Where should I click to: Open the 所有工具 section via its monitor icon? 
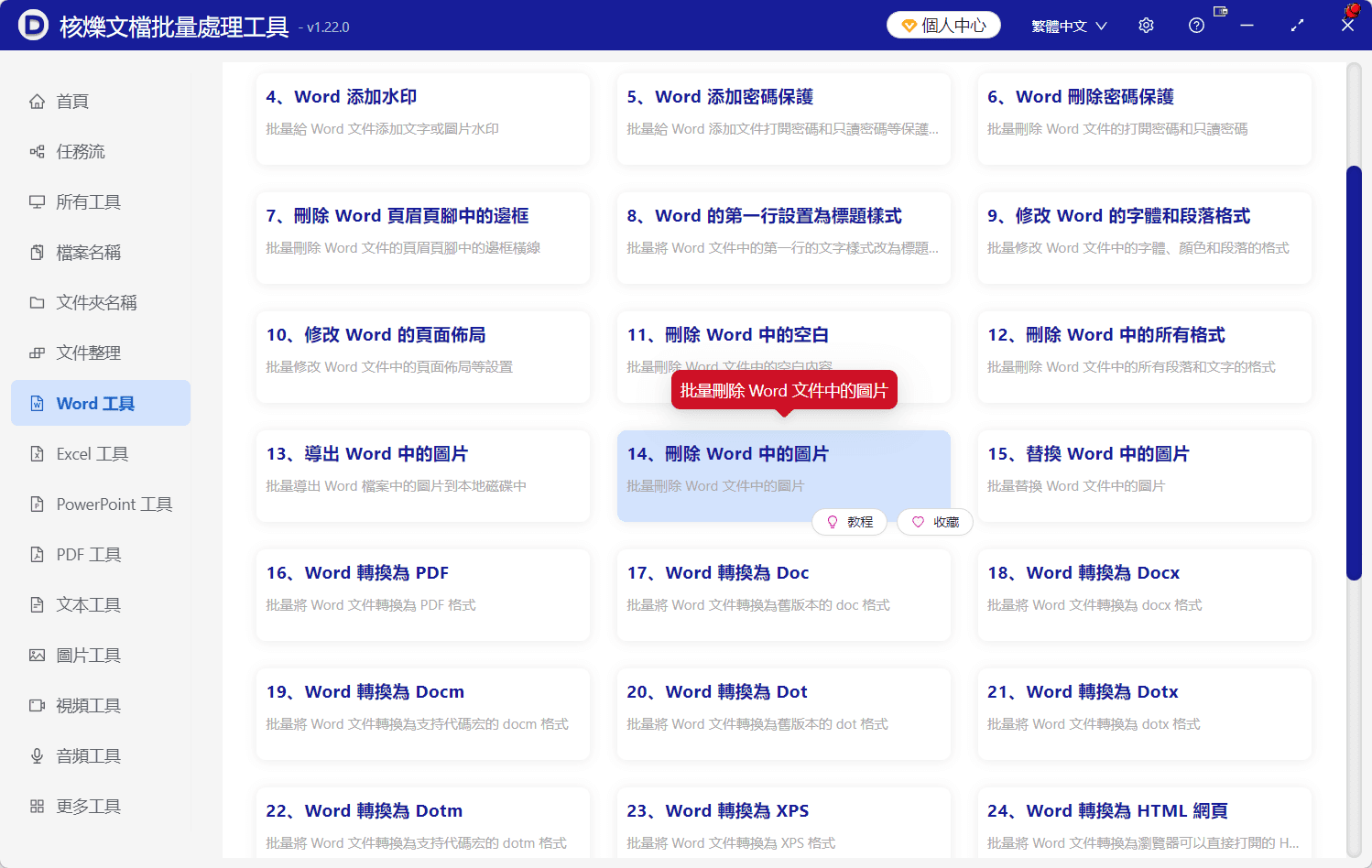38,201
